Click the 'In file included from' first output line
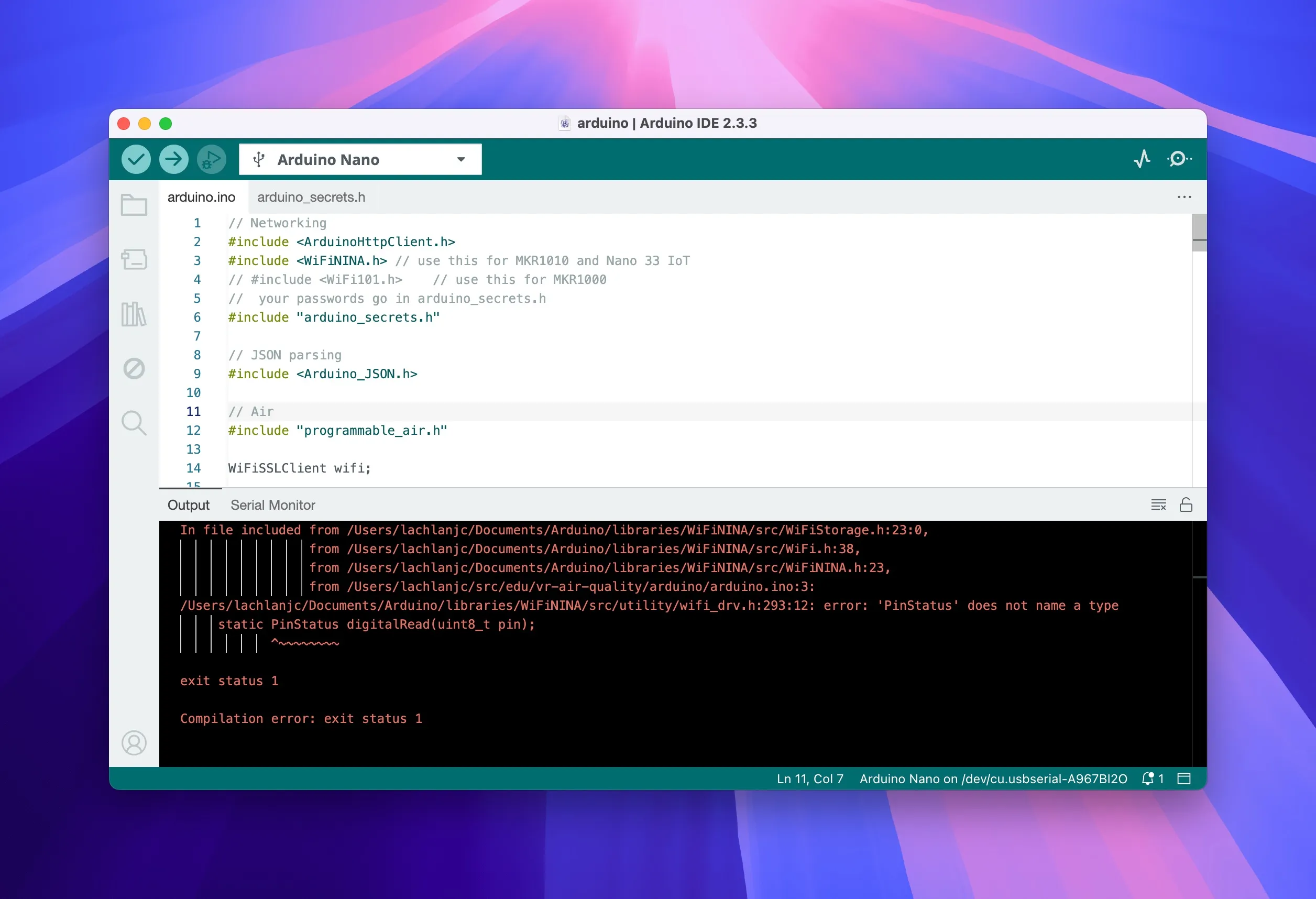1316x899 pixels. click(554, 530)
